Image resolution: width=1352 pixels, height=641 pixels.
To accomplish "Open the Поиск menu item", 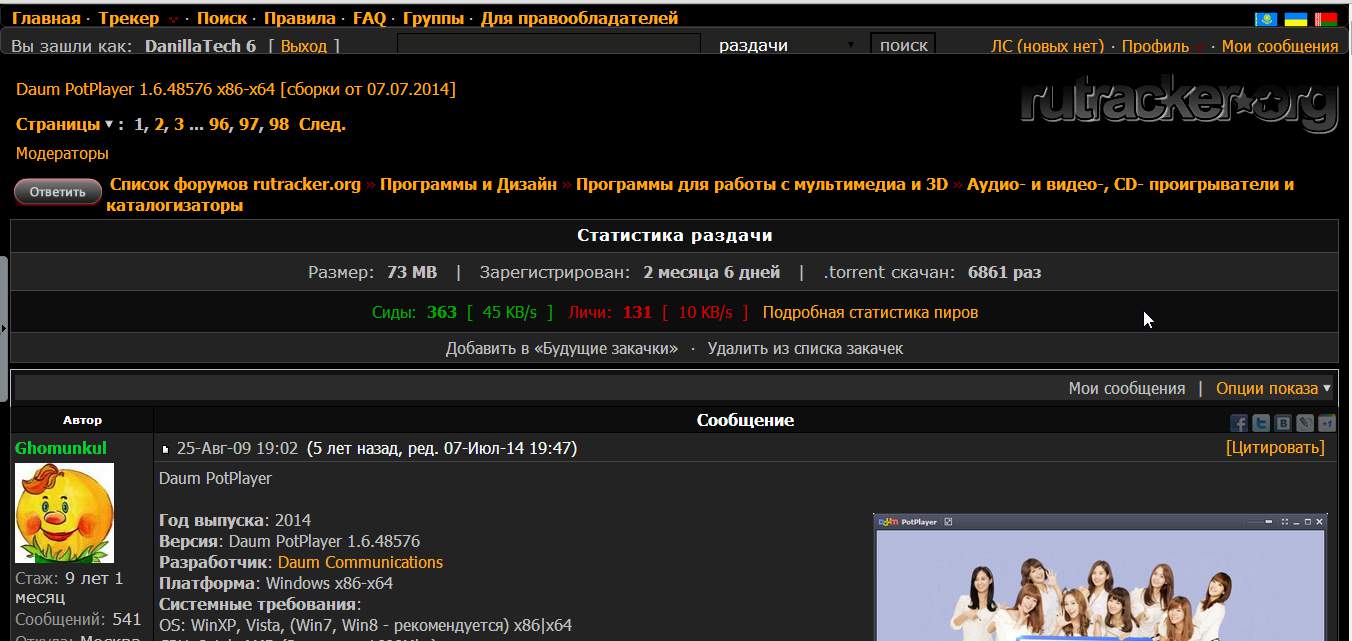I will [222, 18].
